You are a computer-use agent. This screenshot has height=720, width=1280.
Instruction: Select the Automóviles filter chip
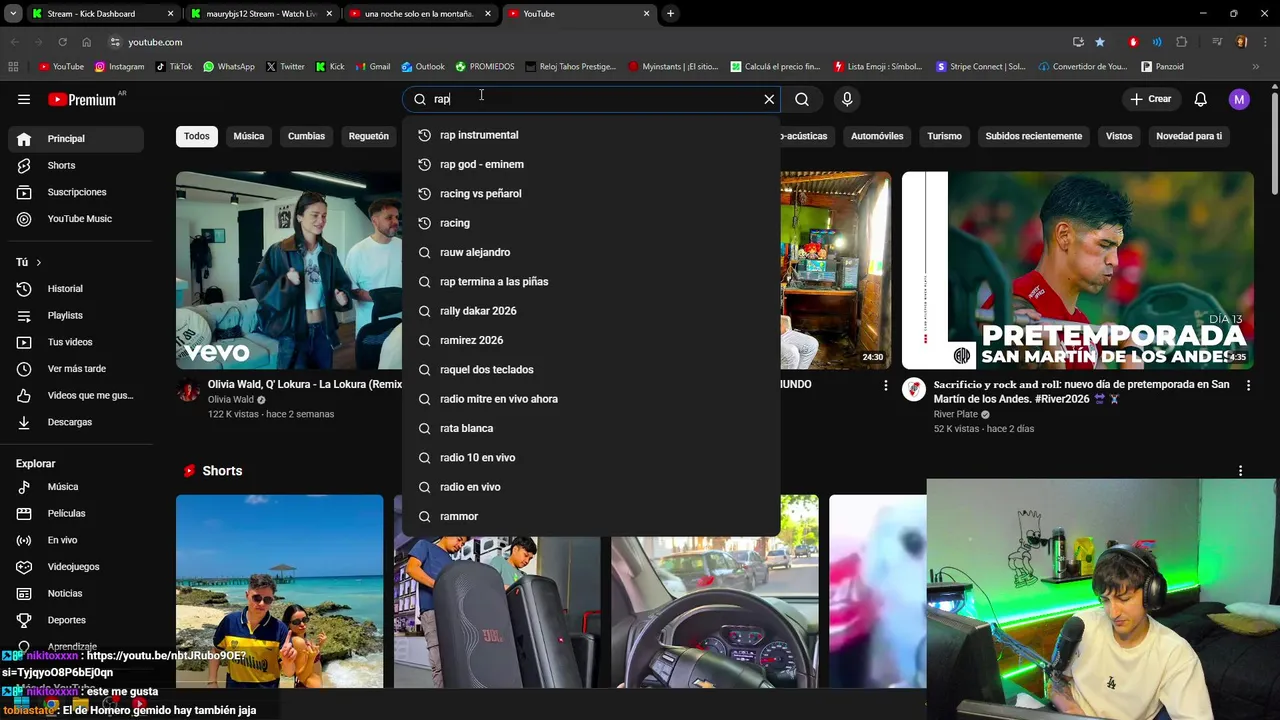pyautogui.click(x=877, y=136)
